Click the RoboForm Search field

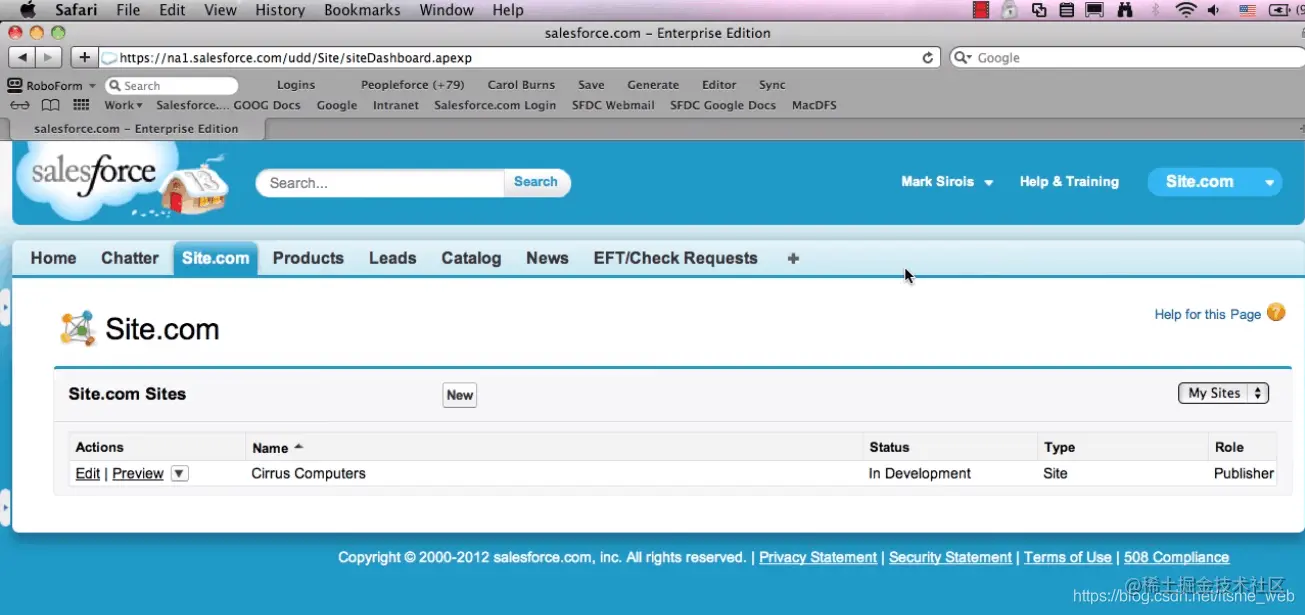pos(171,86)
